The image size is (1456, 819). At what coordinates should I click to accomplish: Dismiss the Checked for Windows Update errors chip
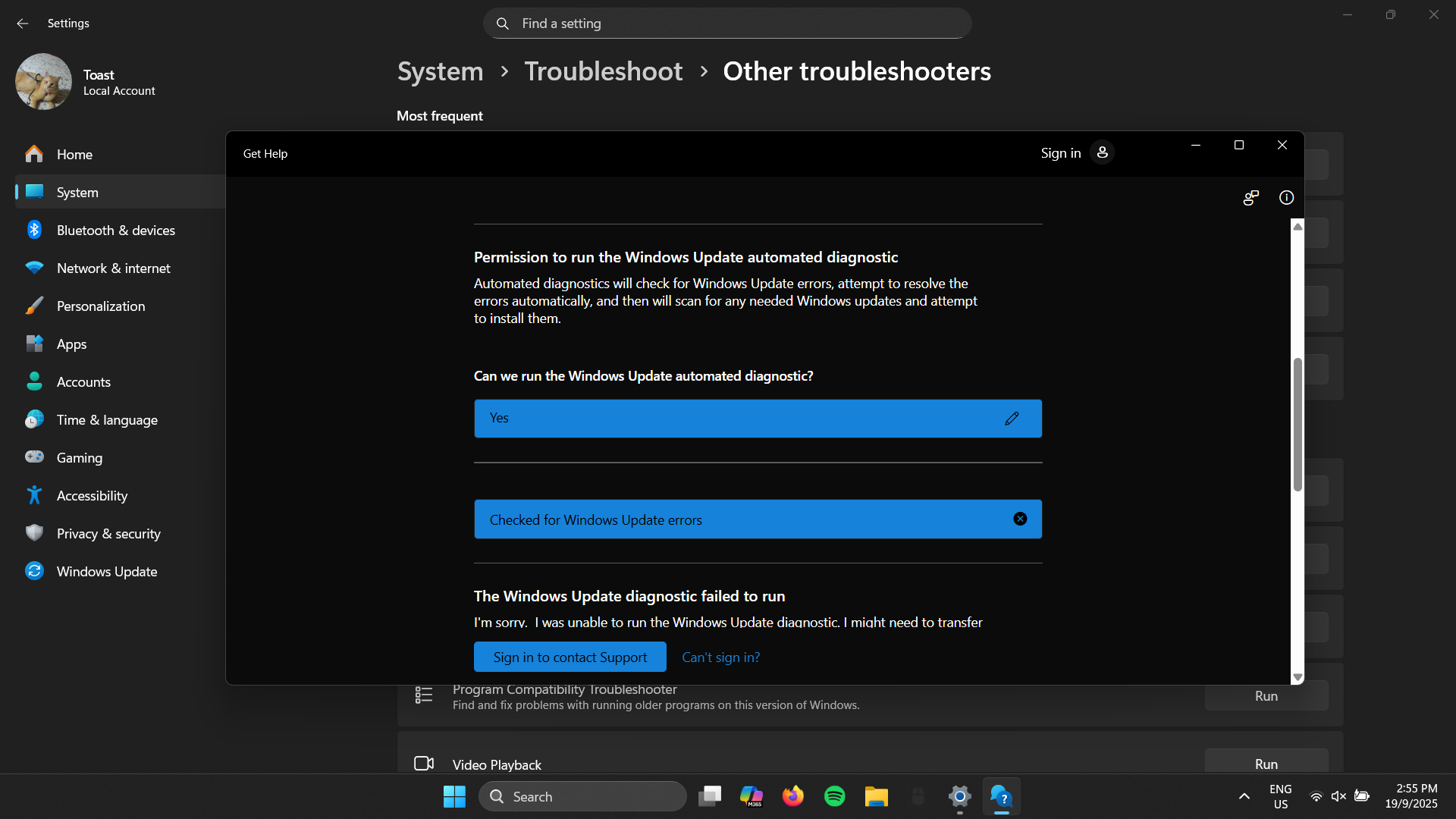1020,519
